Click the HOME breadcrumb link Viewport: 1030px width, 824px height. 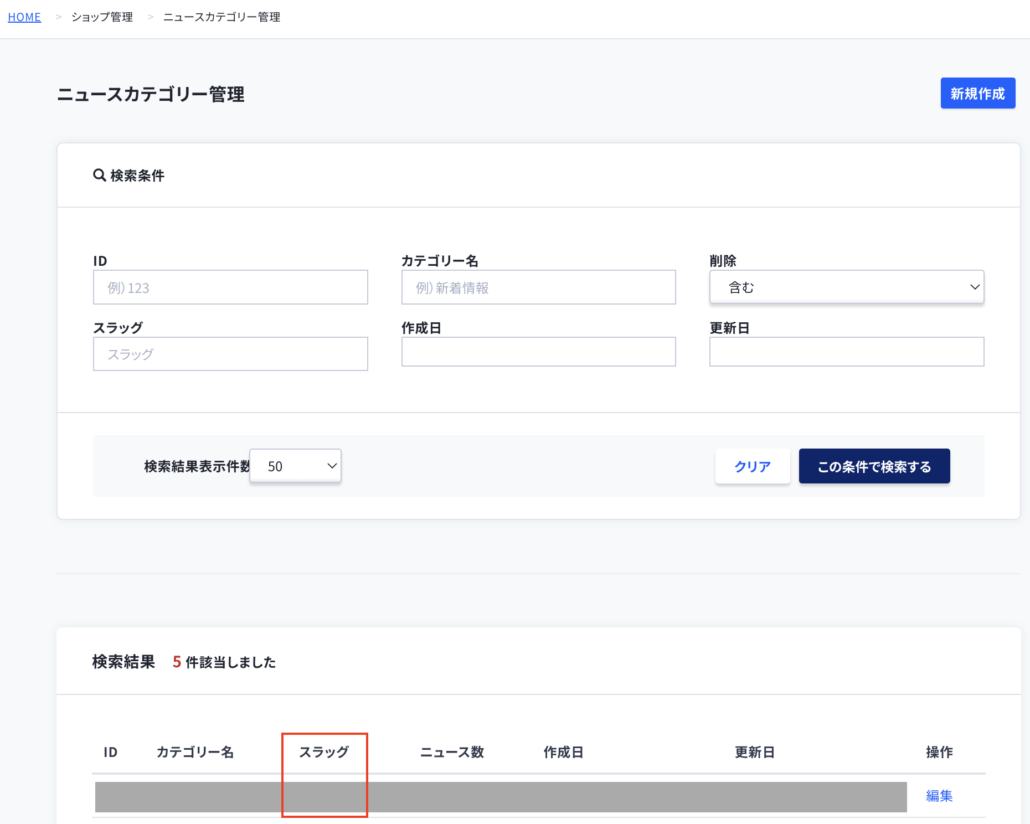[24, 17]
